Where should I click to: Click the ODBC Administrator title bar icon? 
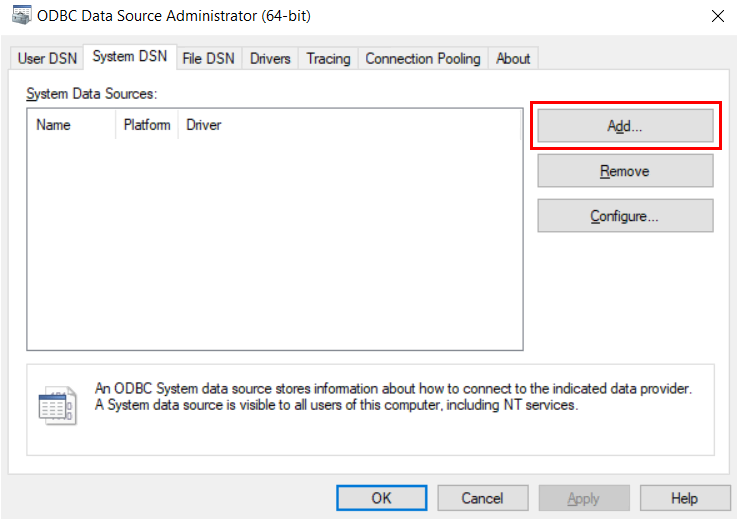click(20, 16)
